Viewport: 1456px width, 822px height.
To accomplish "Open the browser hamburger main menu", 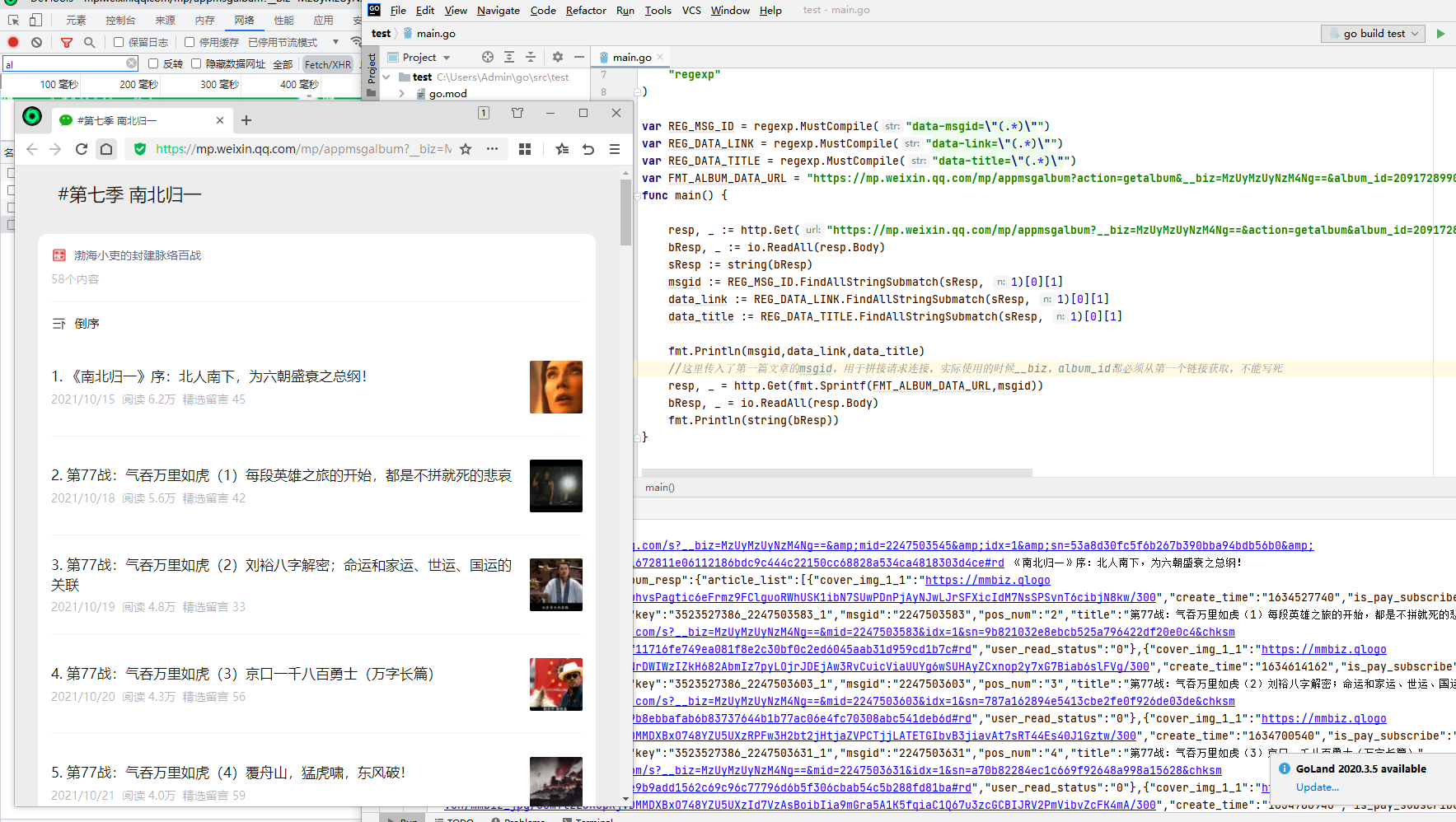I will tap(615, 149).
